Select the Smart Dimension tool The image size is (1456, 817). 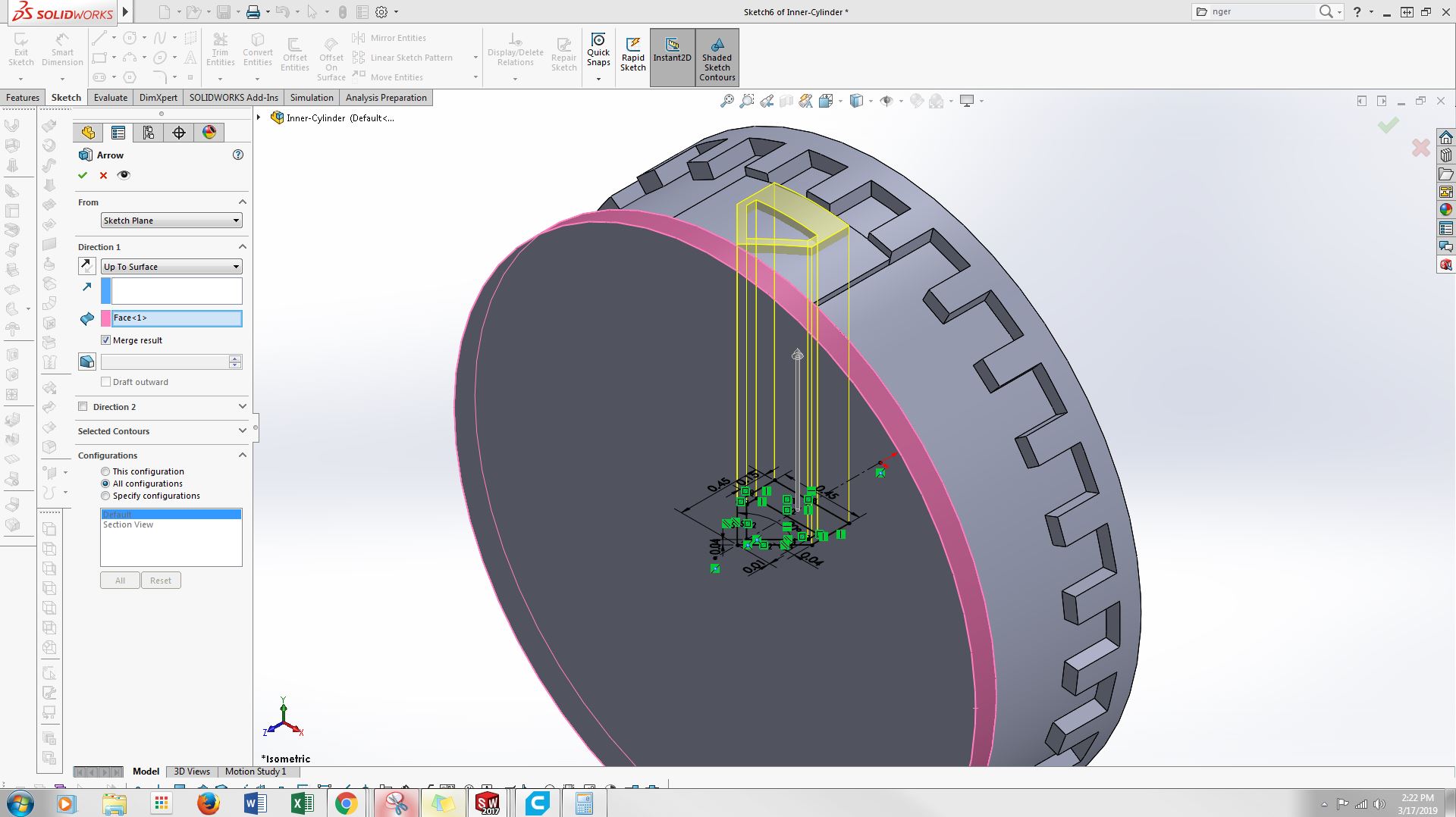click(x=62, y=50)
